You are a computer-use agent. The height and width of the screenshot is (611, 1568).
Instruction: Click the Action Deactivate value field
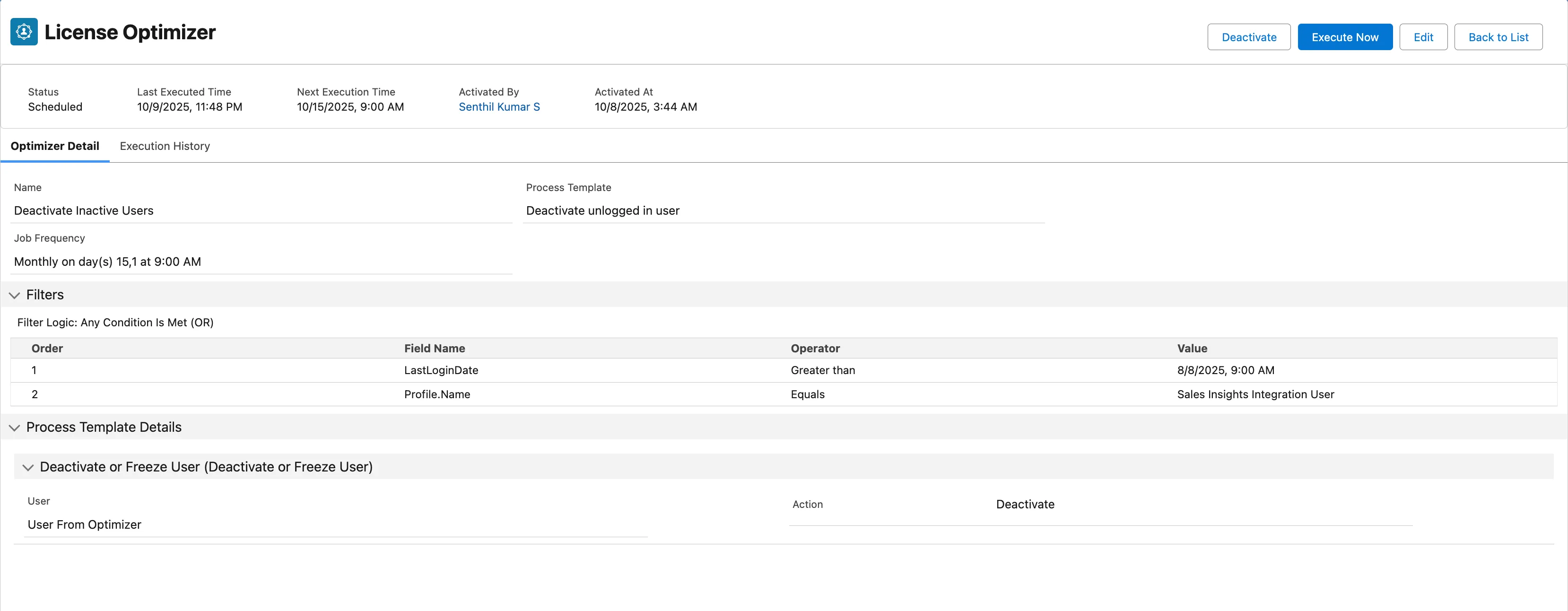click(1024, 505)
